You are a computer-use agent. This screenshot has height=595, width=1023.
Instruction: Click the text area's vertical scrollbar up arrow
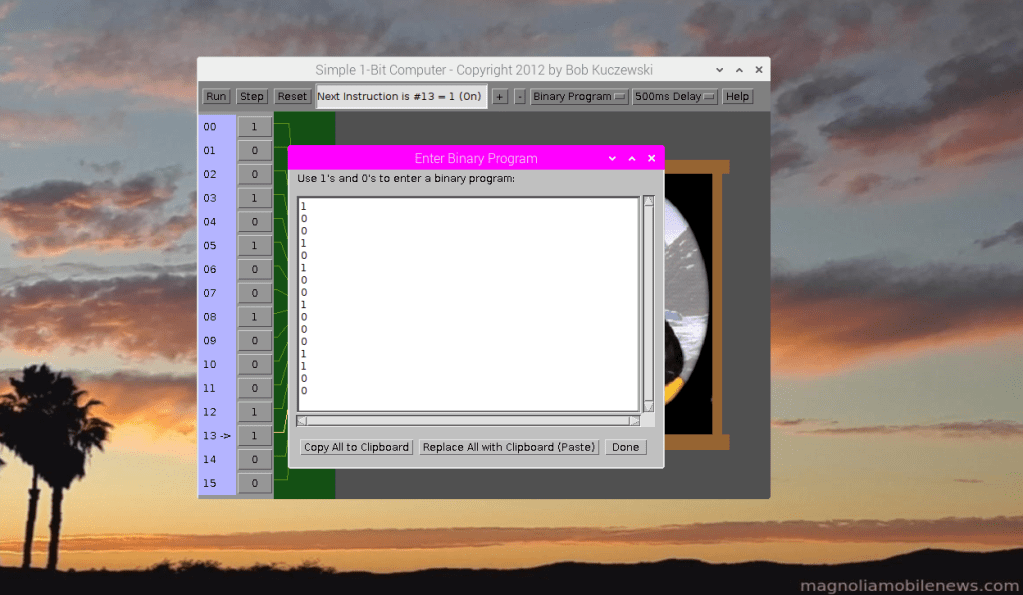(648, 202)
